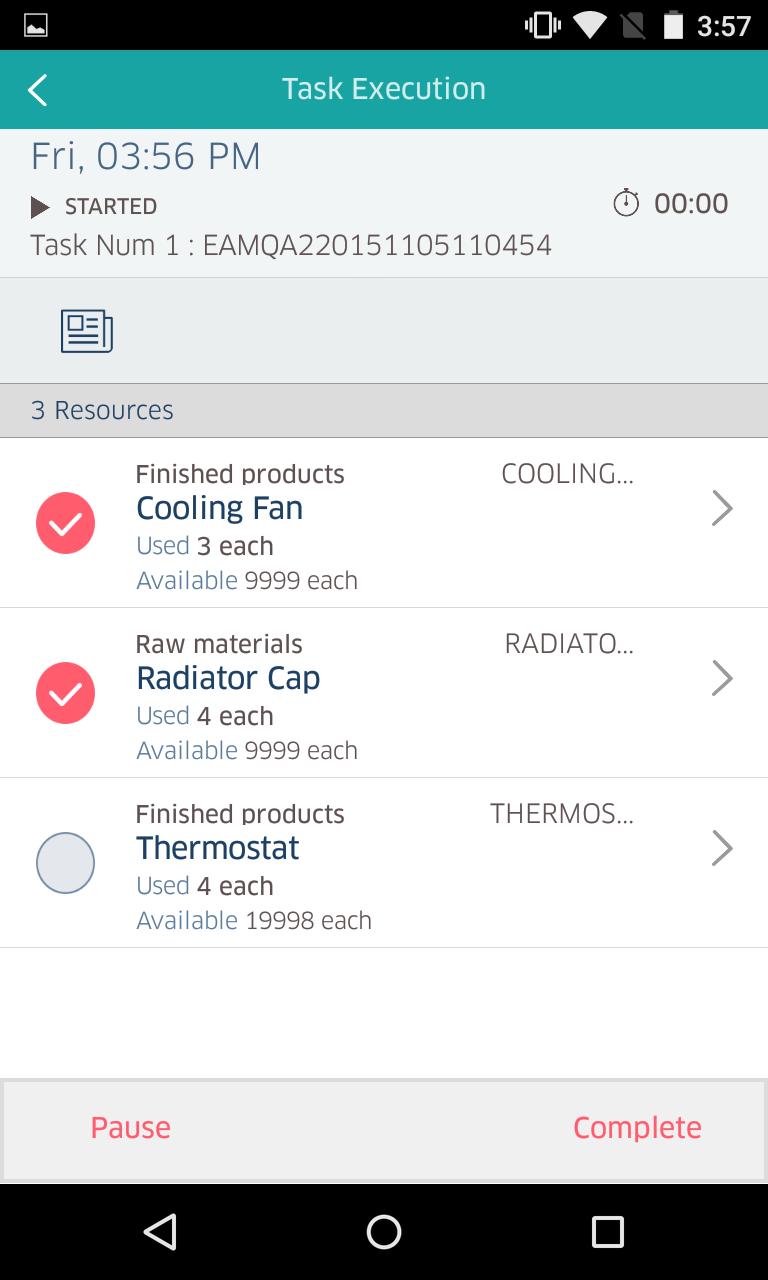This screenshot has width=768, height=1280.
Task: Uncheck the Radiator Cap resource checkmark
Action: tap(66, 693)
